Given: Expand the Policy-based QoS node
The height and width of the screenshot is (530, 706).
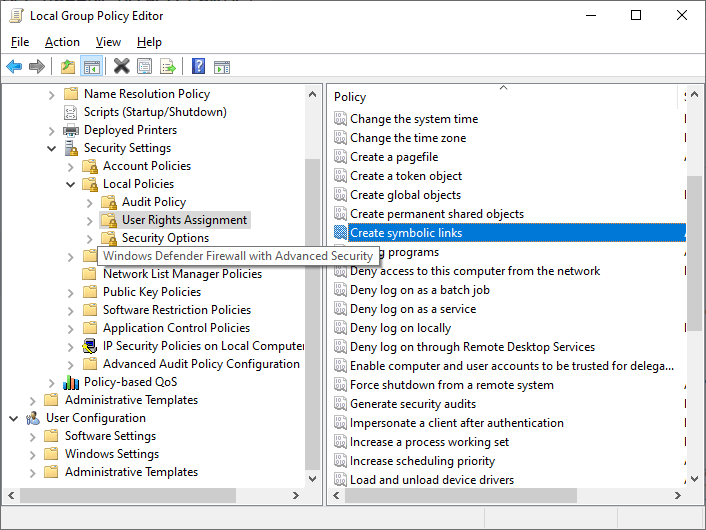Looking at the screenshot, I should (x=52, y=383).
